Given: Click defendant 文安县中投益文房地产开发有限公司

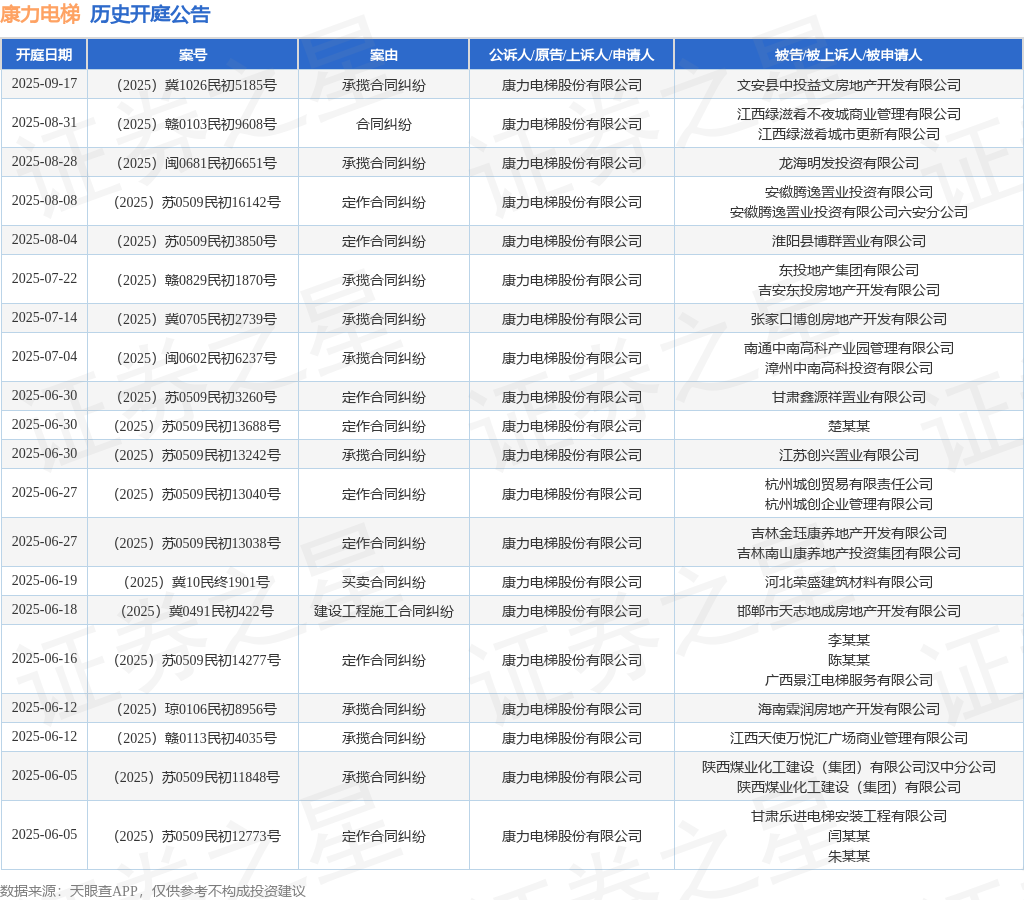Looking at the screenshot, I should [x=848, y=85].
